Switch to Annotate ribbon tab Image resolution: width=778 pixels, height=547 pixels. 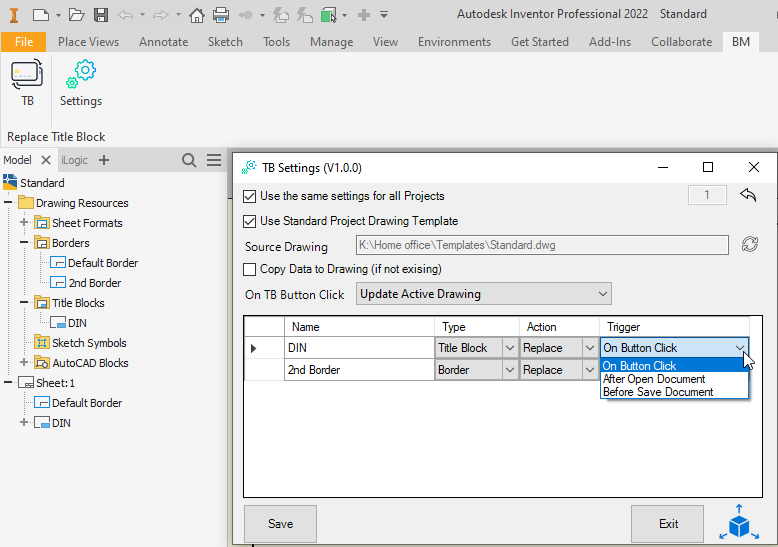(x=163, y=42)
